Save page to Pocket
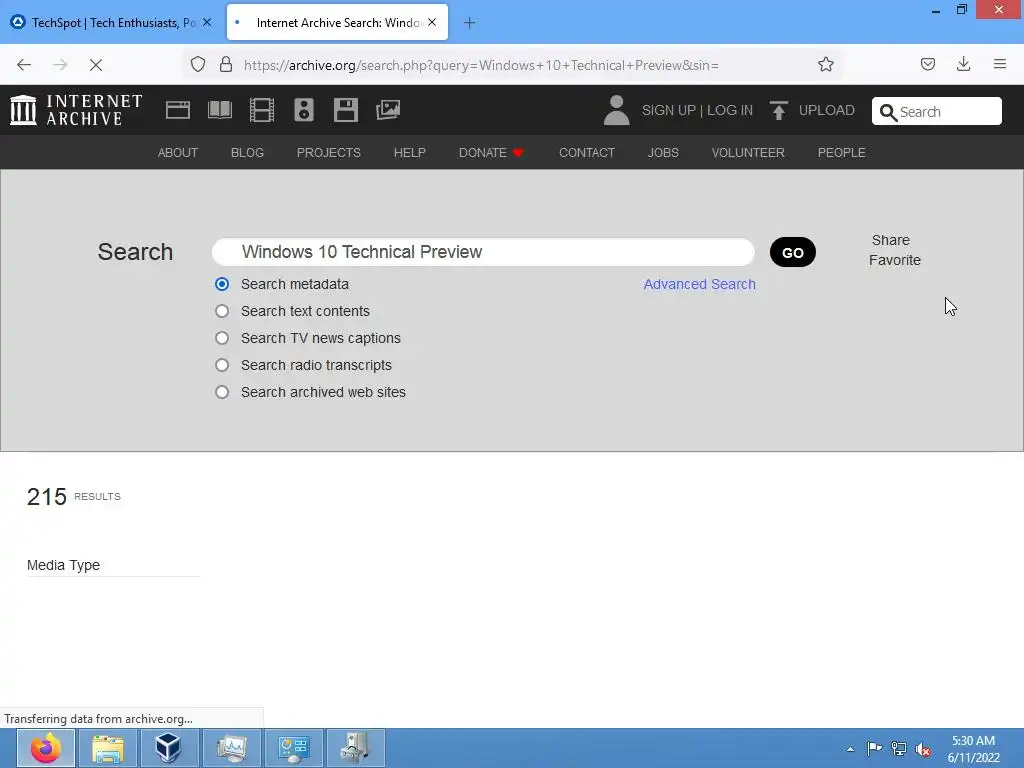This screenshot has height=768, width=1024. [927, 65]
